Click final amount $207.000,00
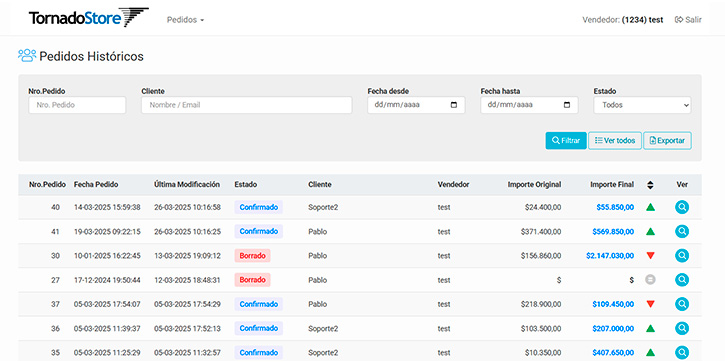This screenshot has height=362, width=725. [x=613, y=328]
